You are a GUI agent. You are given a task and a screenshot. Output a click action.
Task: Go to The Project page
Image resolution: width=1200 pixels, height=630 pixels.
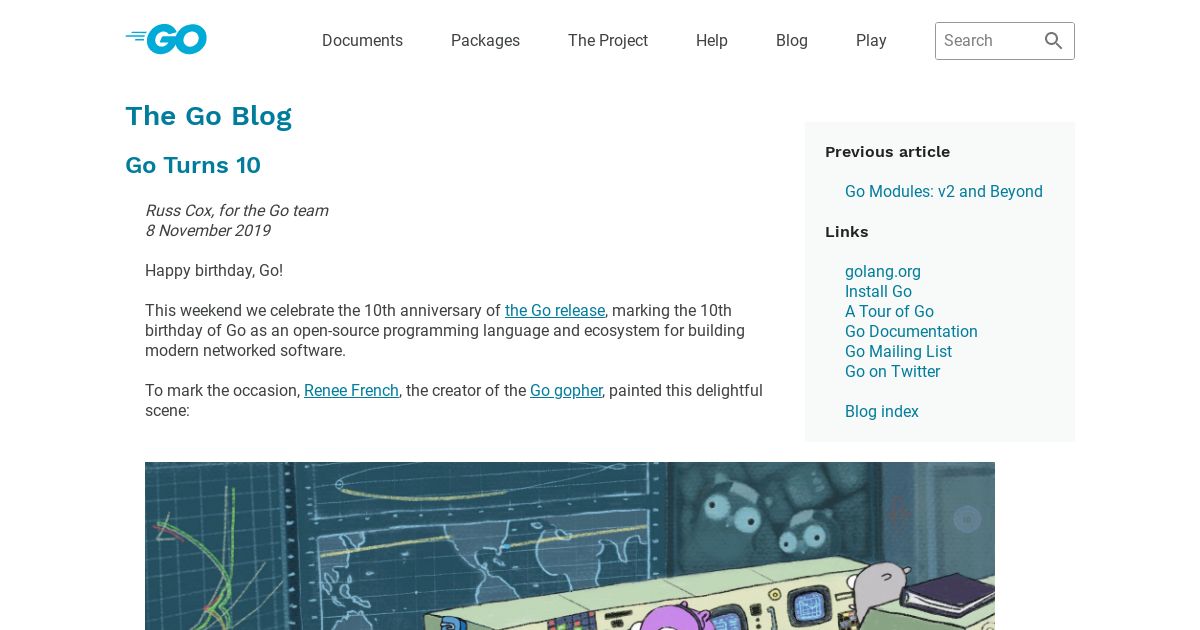(608, 41)
